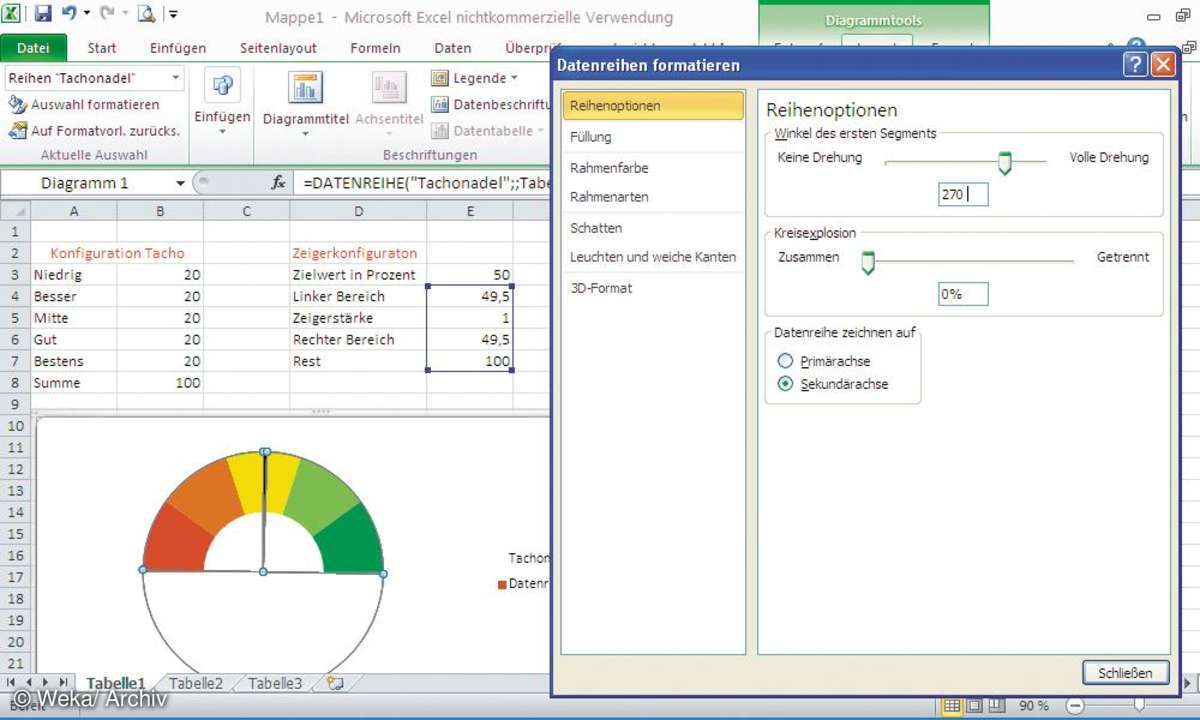Viewport: 1200px width, 720px height.
Task: Click the formula bar with DATENREIHE formula
Action: pos(425,183)
